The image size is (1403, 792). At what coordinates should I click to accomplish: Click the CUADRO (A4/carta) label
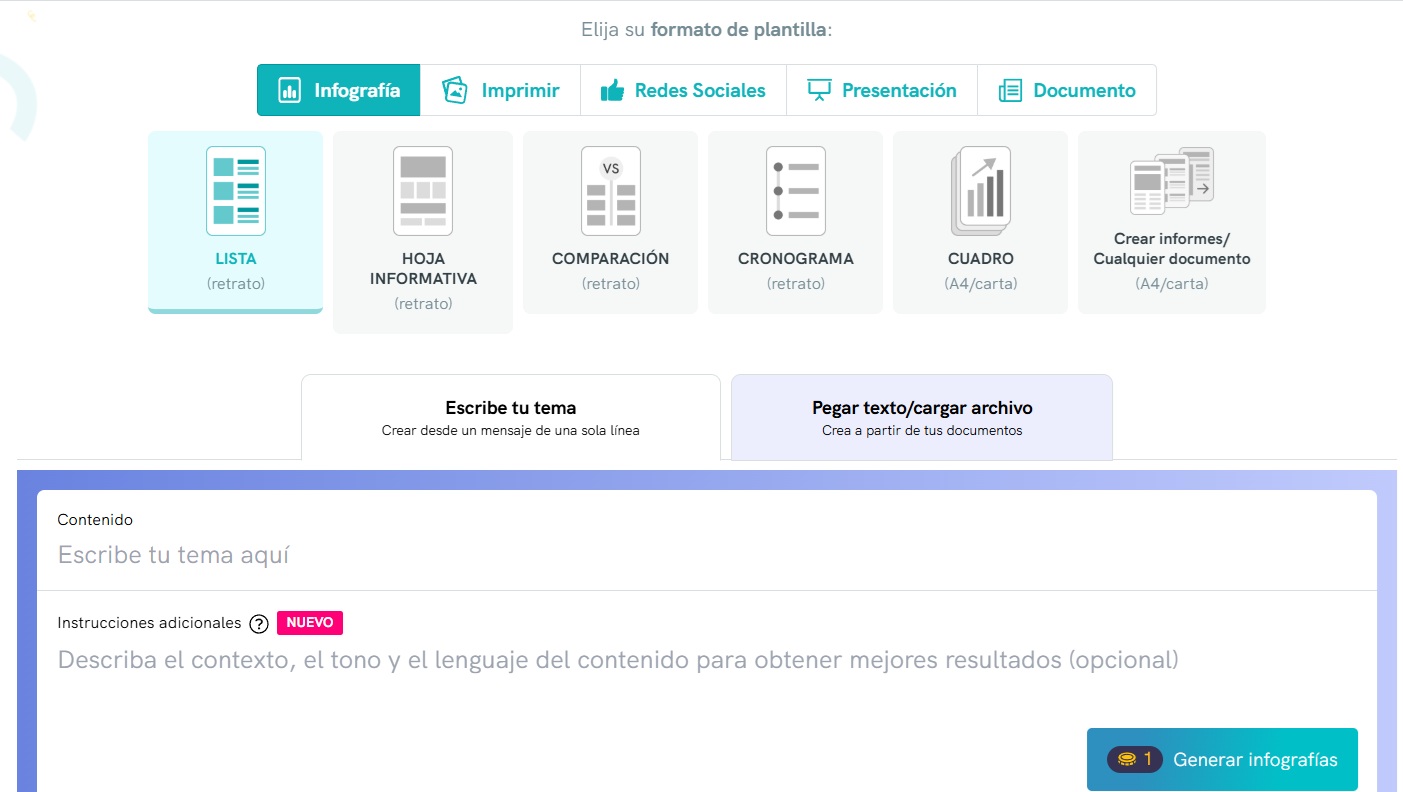(981, 271)
